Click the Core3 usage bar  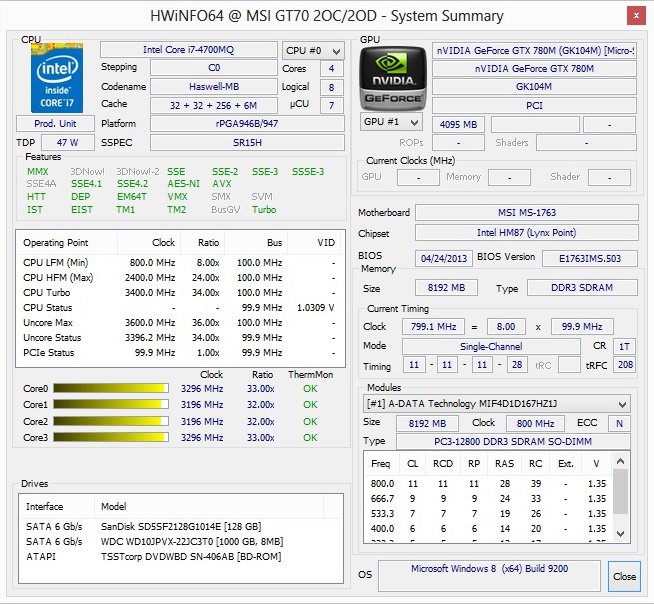[x=111, y=437]
